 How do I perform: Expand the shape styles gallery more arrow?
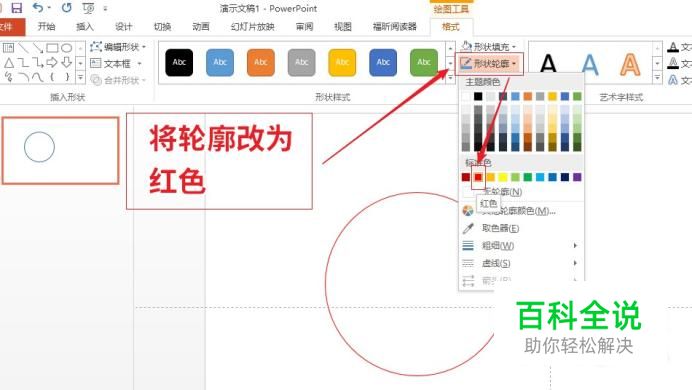tap(450, 77)
